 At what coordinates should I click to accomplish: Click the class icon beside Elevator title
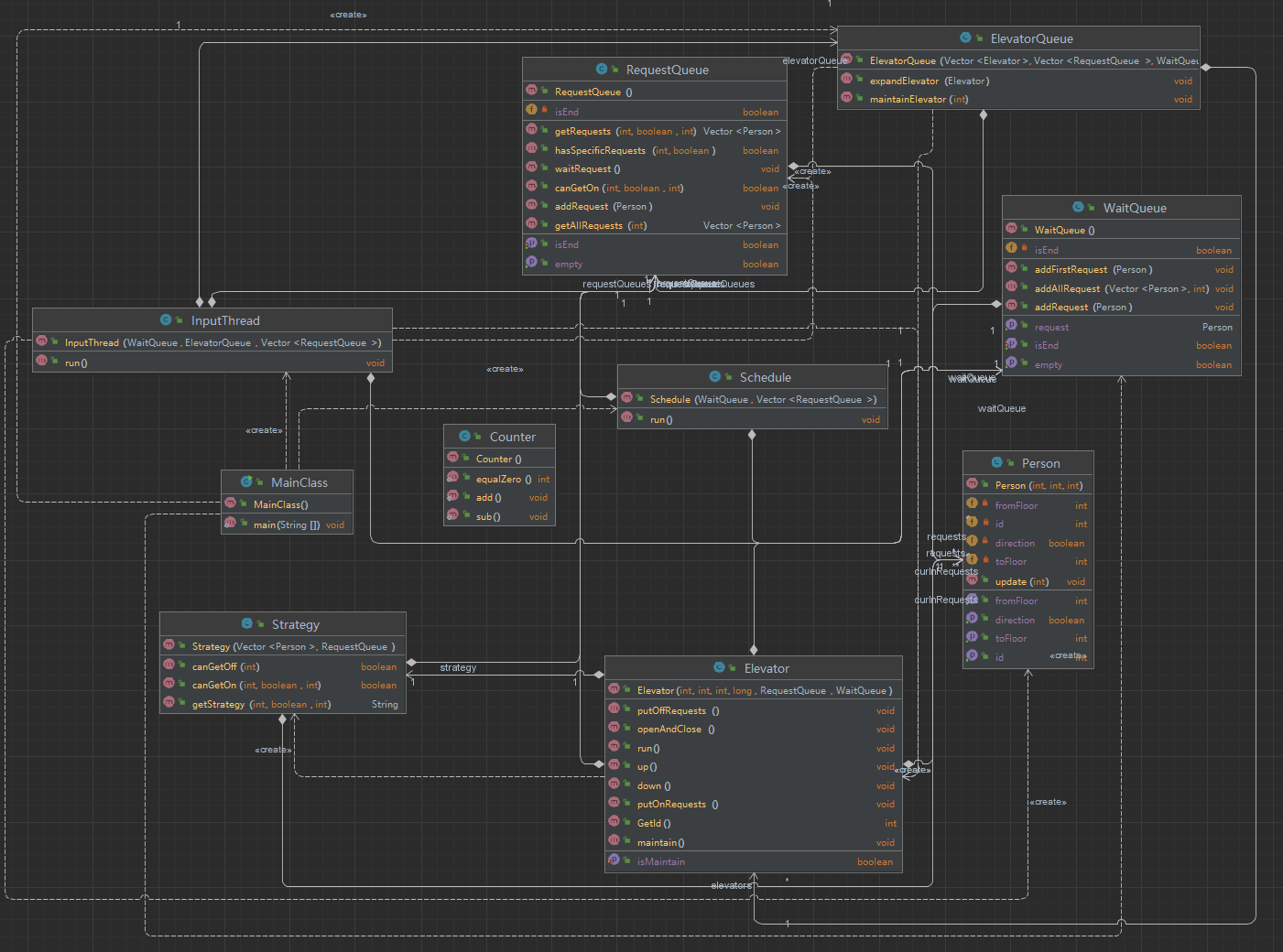pyautogui.click(x=719, y=668)
